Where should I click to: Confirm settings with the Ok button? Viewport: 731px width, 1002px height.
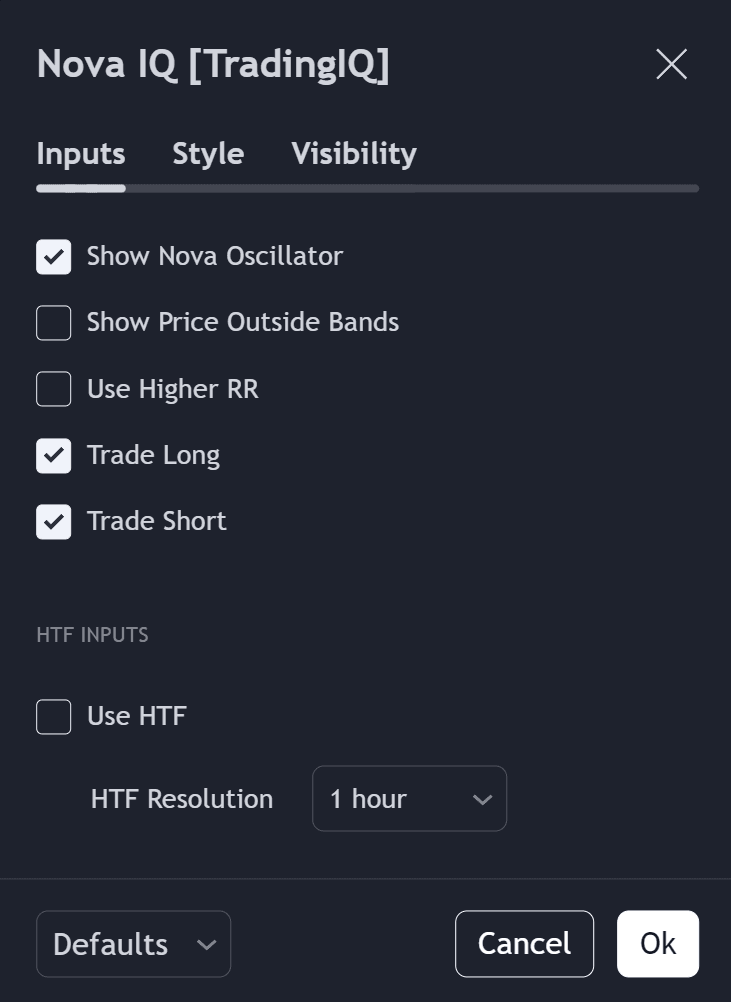pos(658,943)
